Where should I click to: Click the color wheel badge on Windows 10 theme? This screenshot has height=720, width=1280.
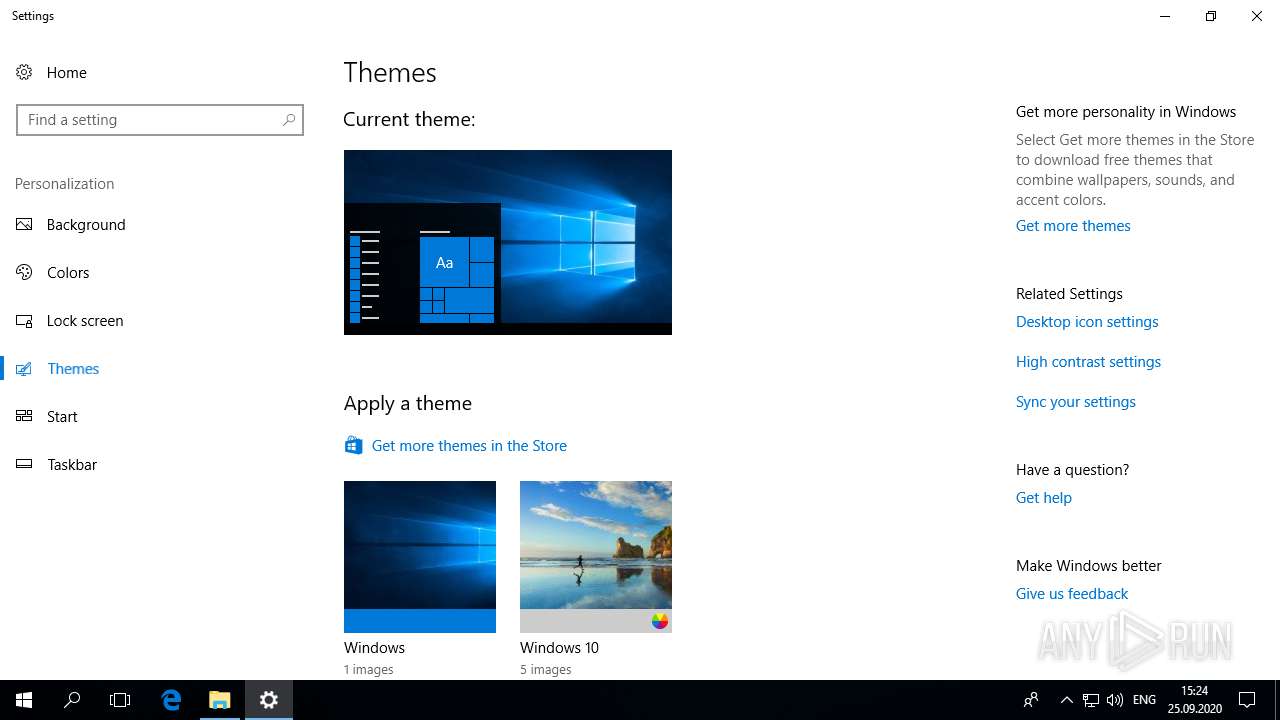pyautogui.click(x=660, y=621)
